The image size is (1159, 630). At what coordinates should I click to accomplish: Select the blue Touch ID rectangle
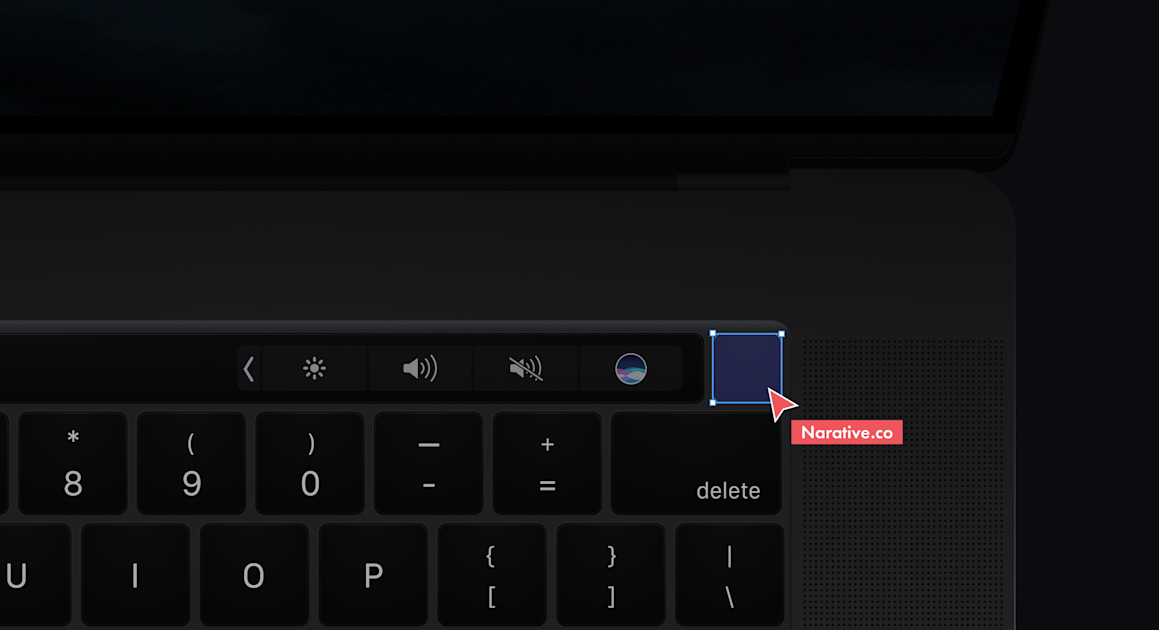747,368
